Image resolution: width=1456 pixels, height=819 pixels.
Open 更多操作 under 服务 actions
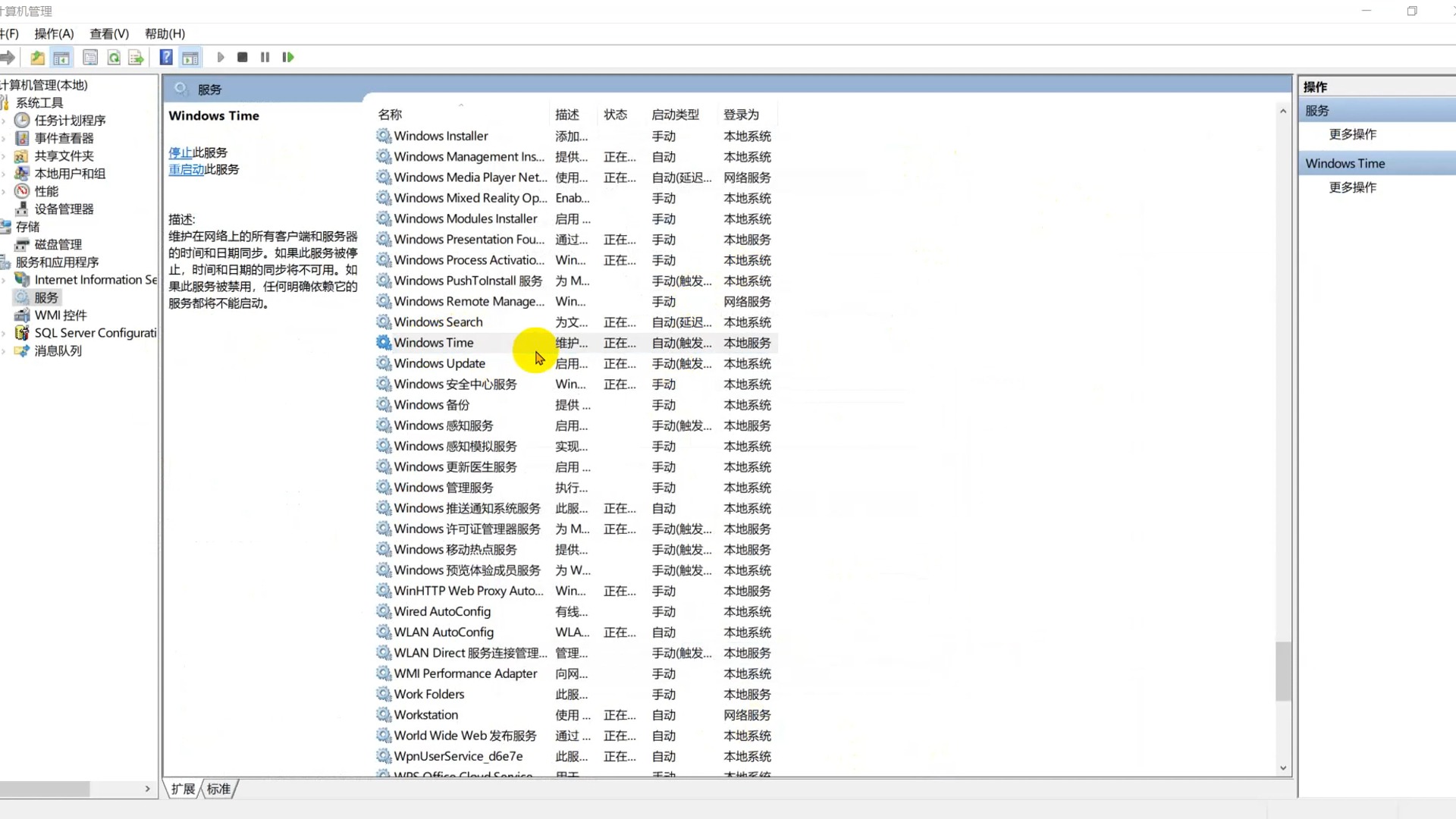tap(1353, 134)
